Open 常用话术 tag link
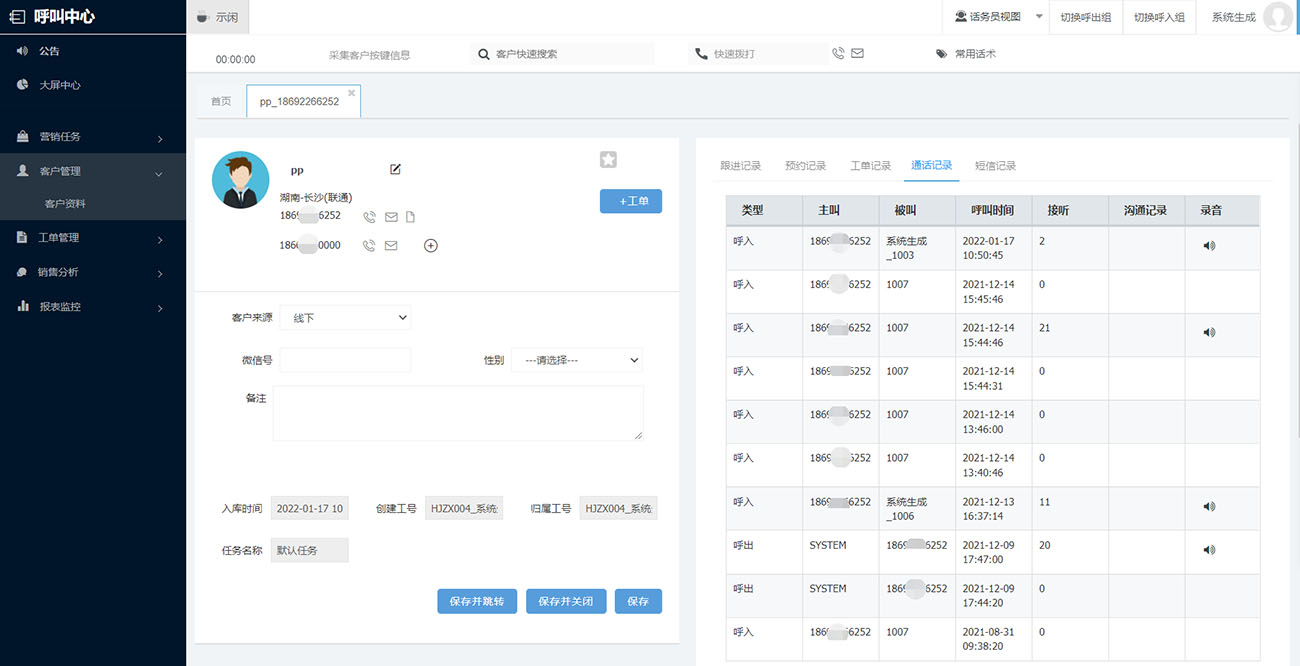Viewport: 1300px width, 666px height. tap(966, 54)
